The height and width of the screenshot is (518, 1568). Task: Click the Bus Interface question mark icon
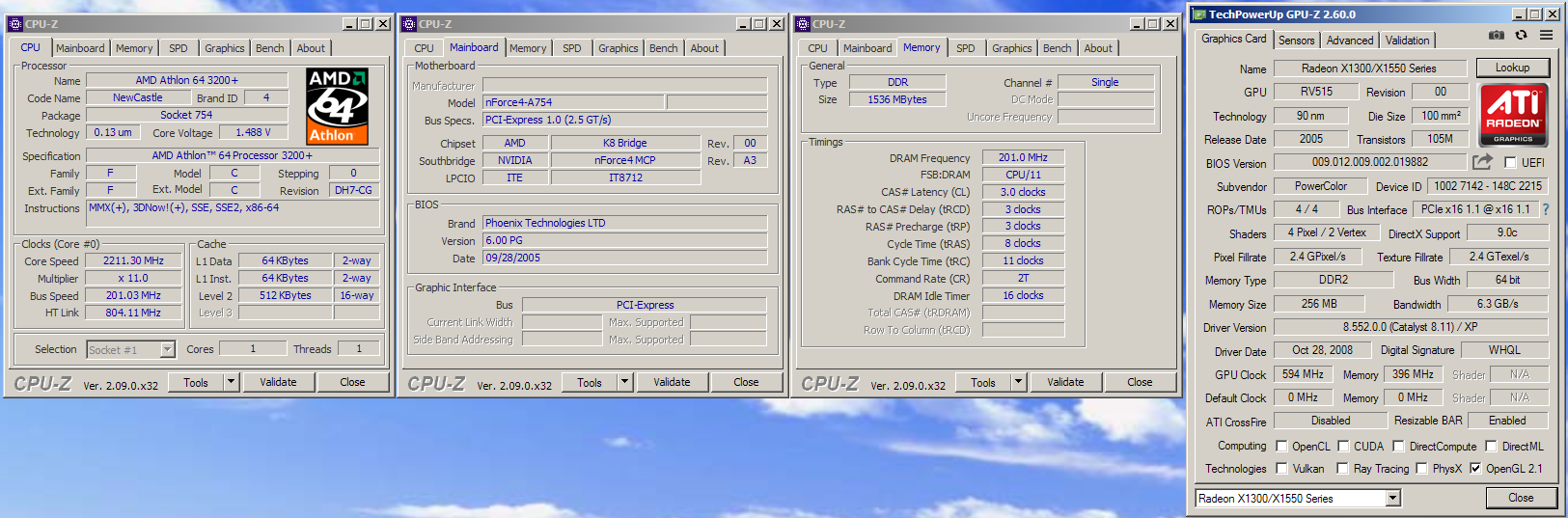click(x=1546, y=208)
